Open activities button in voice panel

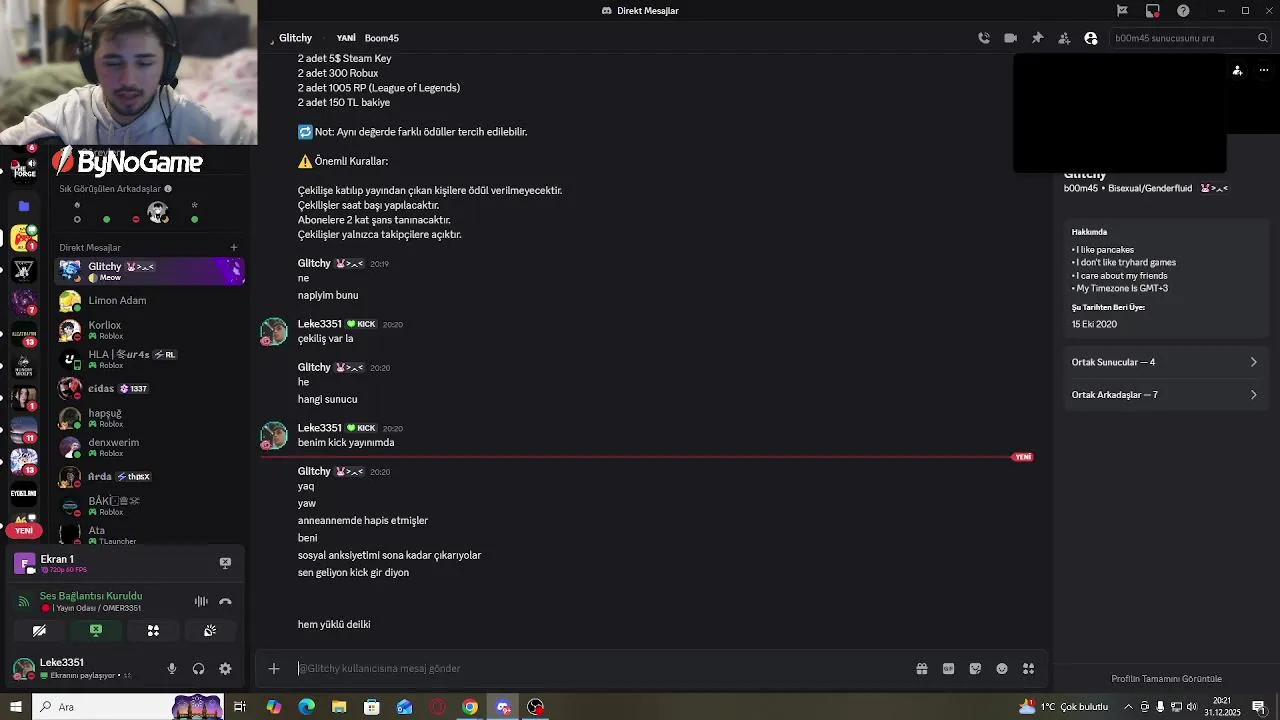pos(153,630)
